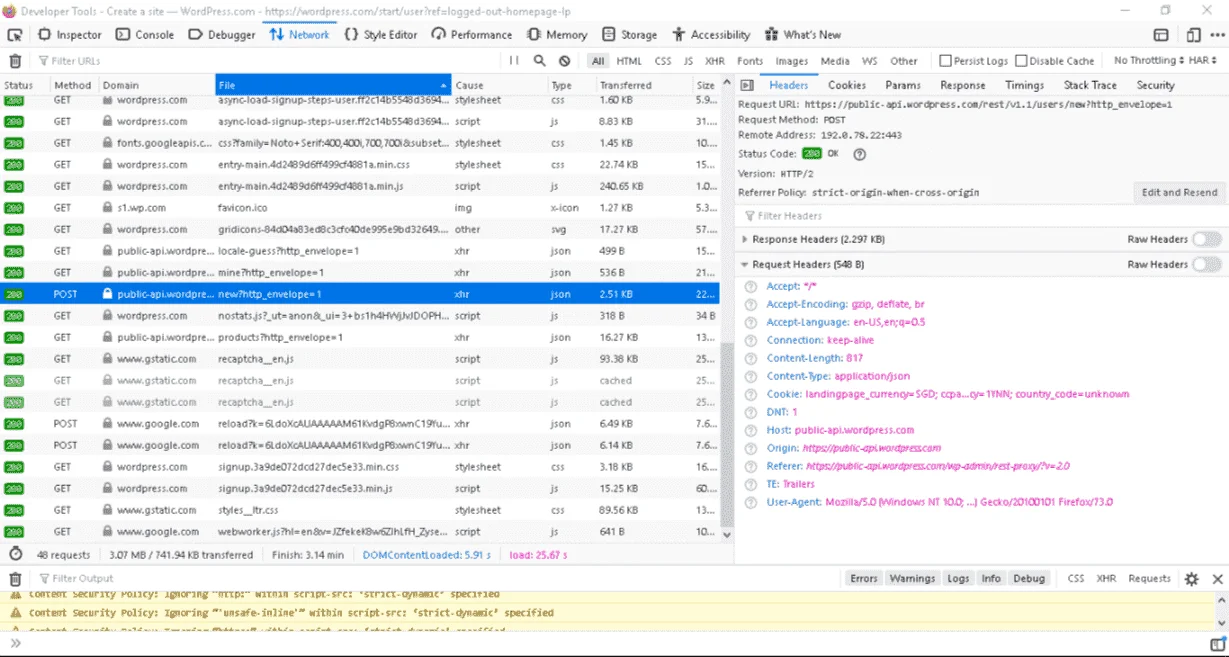Open help icon beside Cookie header
This screenshot has width=1229, height=657.
pyautogui.click(x=751, y=394)
